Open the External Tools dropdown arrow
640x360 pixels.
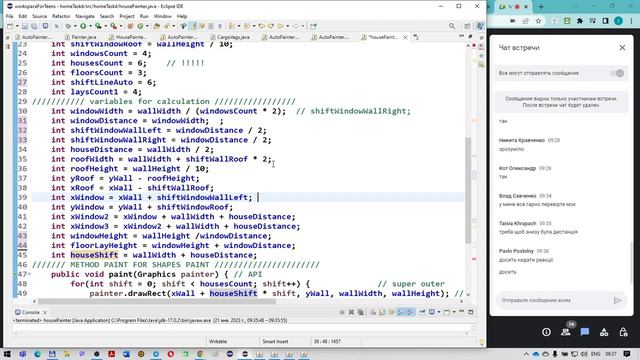pyautogui.click(x=120, y=26)
